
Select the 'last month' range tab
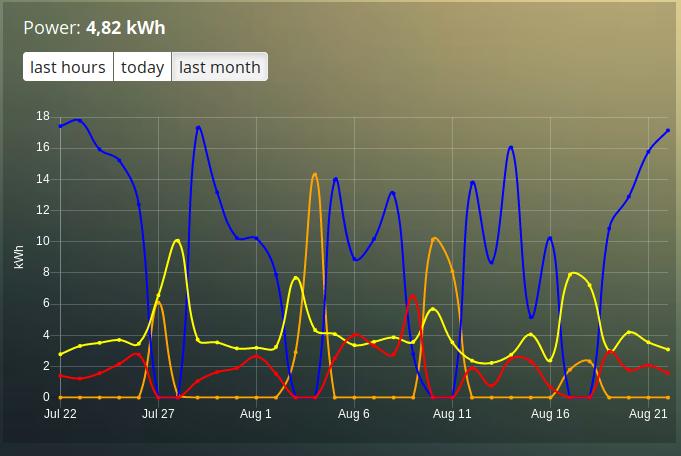[x=220, y=67]
